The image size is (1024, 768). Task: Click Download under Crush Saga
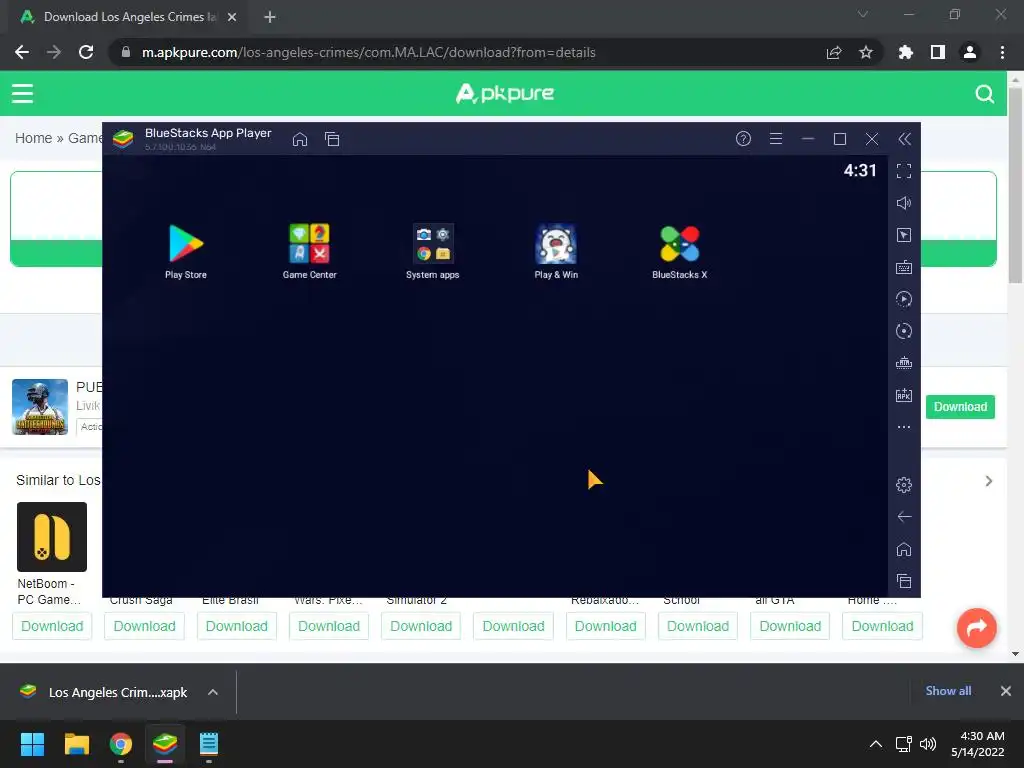[144, 626]
